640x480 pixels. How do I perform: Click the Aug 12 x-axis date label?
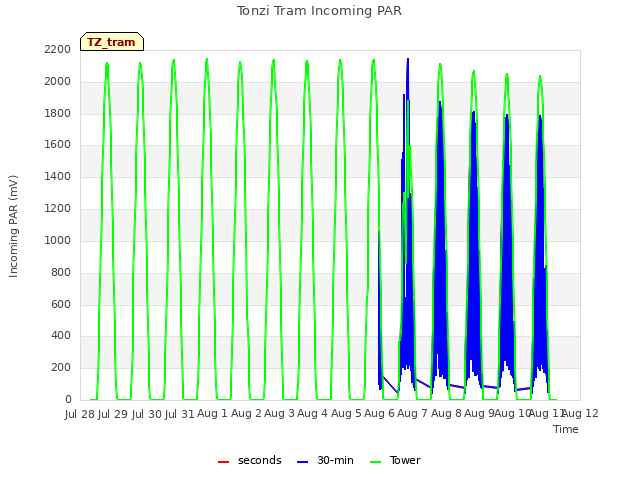pos(580,413)
